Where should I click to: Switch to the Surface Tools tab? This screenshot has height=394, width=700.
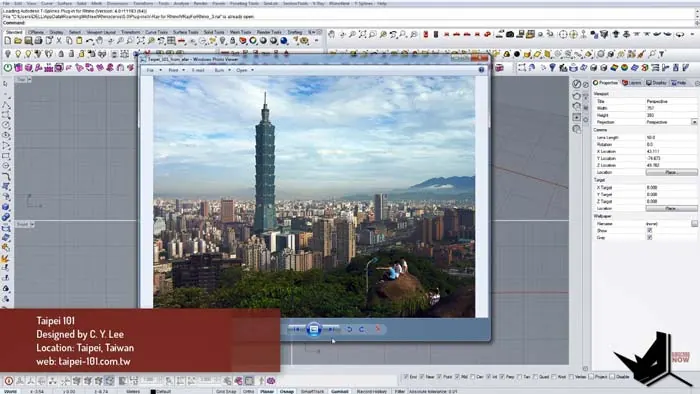click(185, 32)
